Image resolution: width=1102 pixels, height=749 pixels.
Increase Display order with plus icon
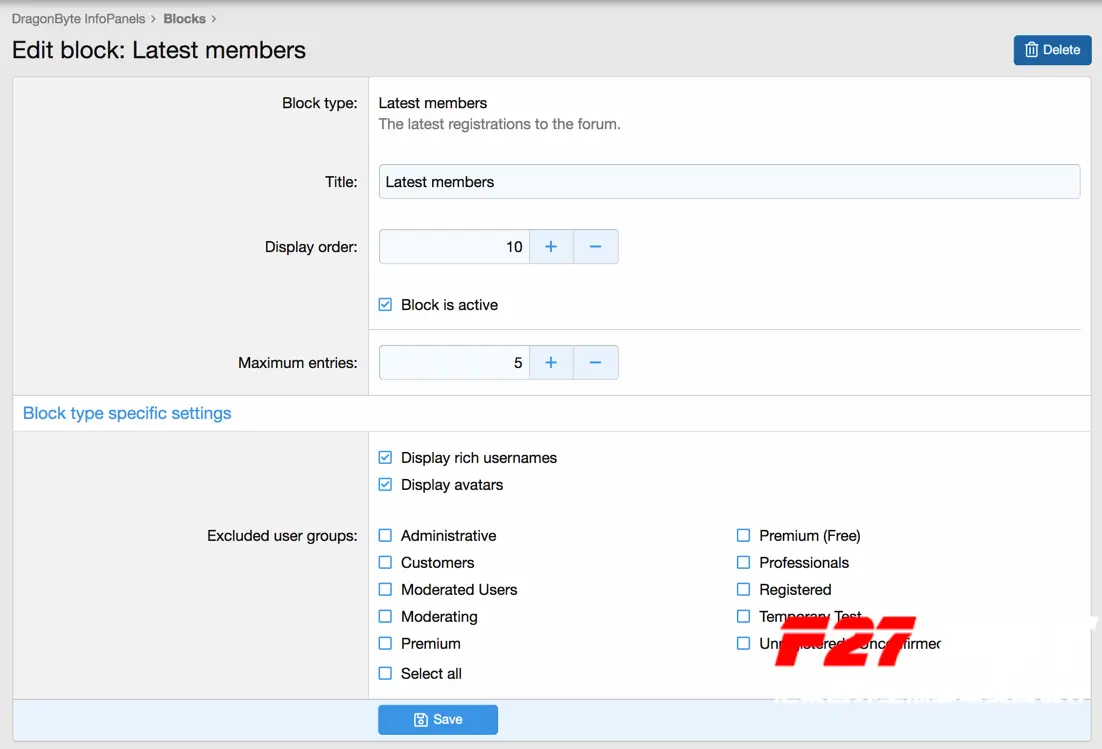click(x=551, y=247)
